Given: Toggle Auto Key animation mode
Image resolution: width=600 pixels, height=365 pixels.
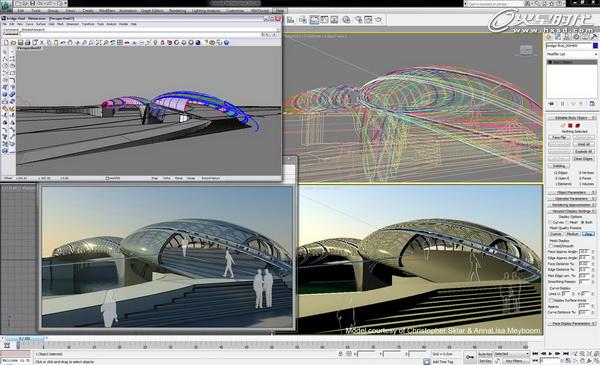Looking at the screenshot, I should [485, 354].
